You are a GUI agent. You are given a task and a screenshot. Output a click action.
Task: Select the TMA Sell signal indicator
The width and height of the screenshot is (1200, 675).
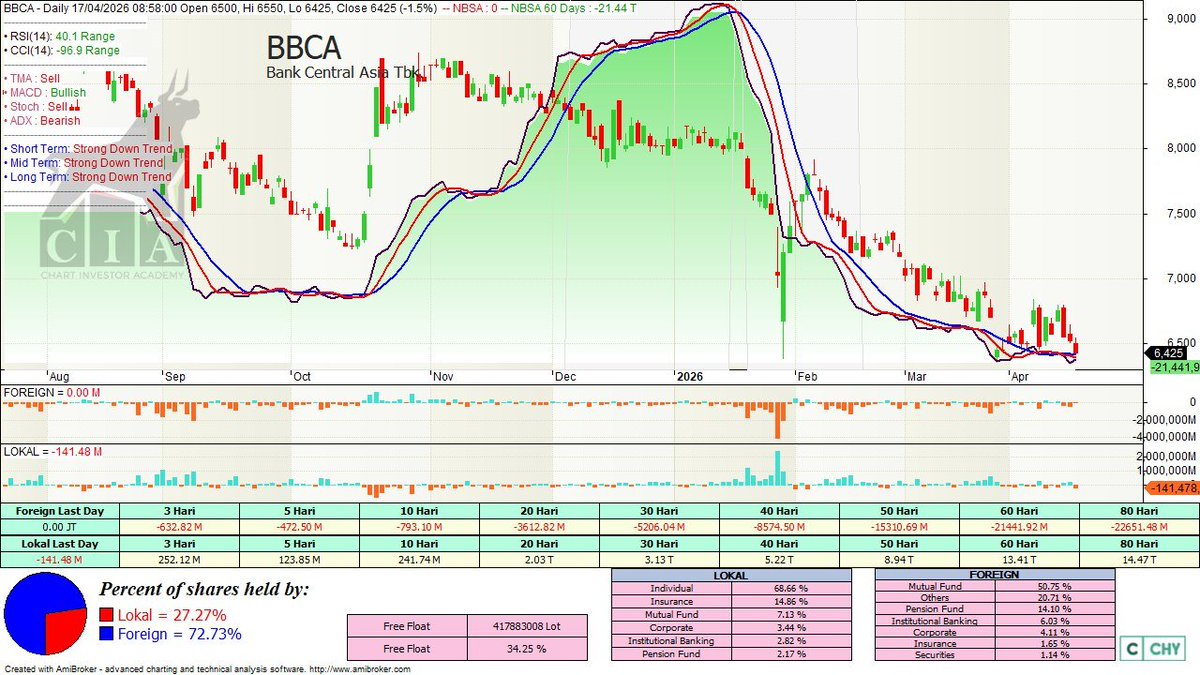point(35,76)
